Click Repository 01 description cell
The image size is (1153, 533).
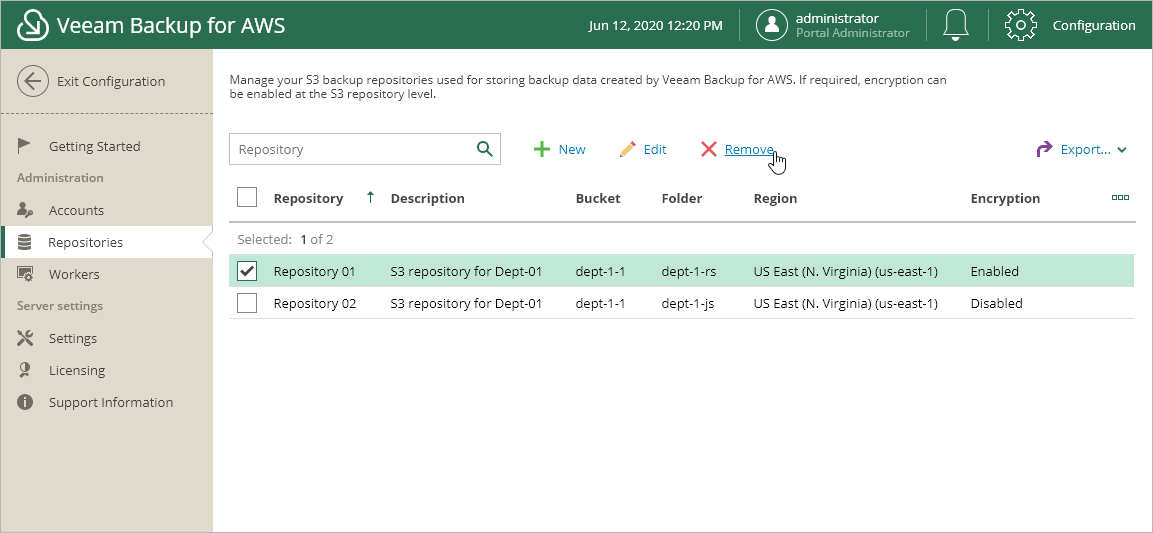466,271
